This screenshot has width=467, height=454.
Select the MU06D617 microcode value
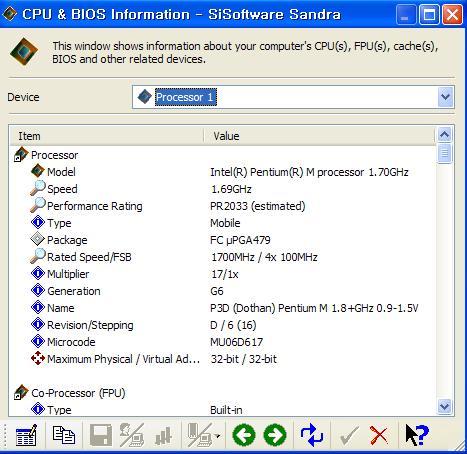click(x=236, y=342)
